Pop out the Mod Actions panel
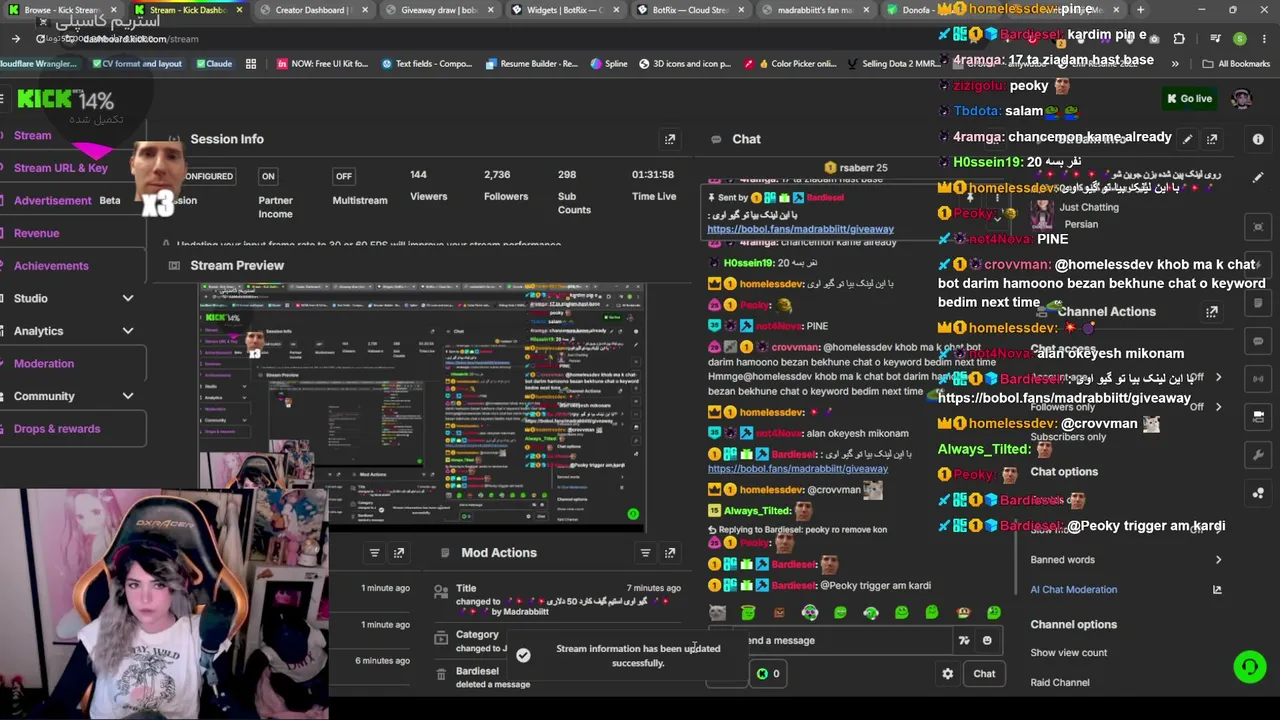Viewport: 1280px width, 720px height. [670, 552]
